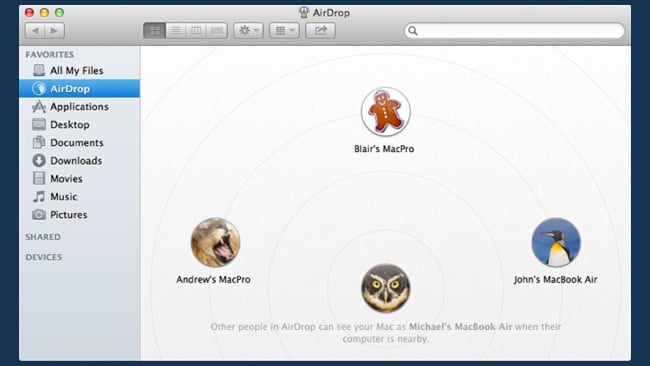
Task: Click the Documents sidebar icon
Action: point(39,143)
